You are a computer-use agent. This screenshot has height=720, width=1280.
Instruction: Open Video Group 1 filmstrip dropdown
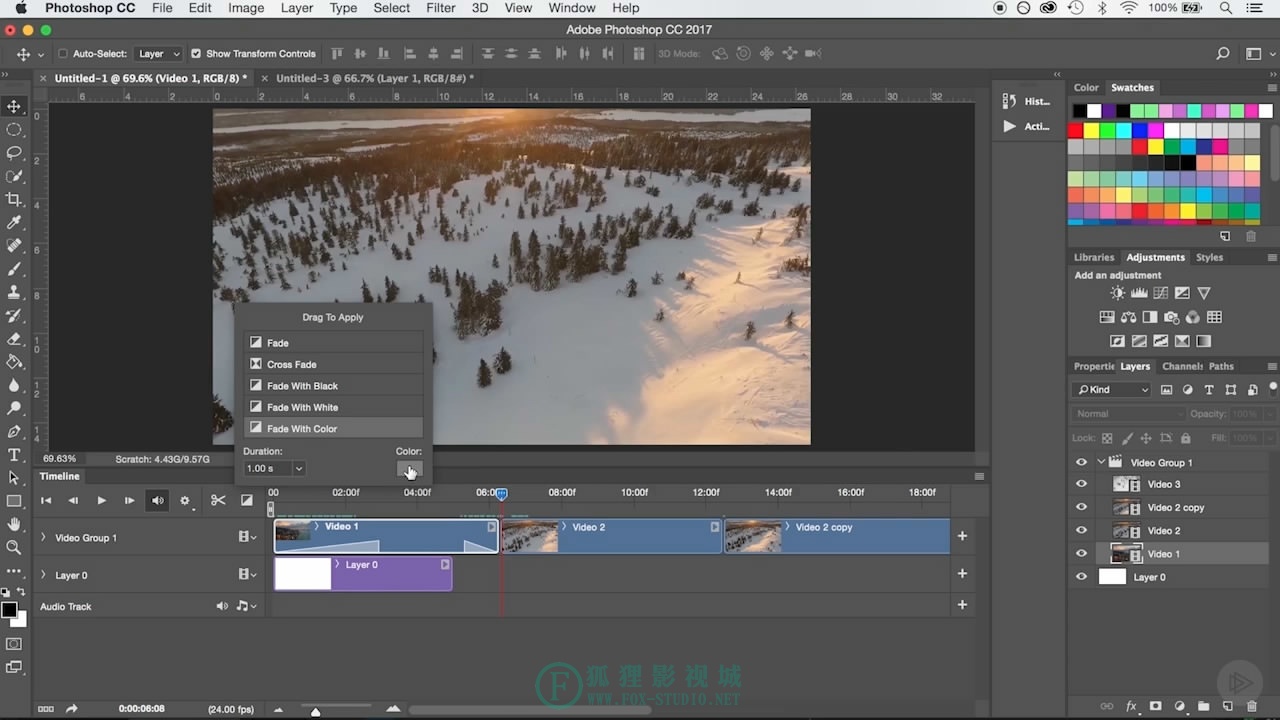click(247, 537)
